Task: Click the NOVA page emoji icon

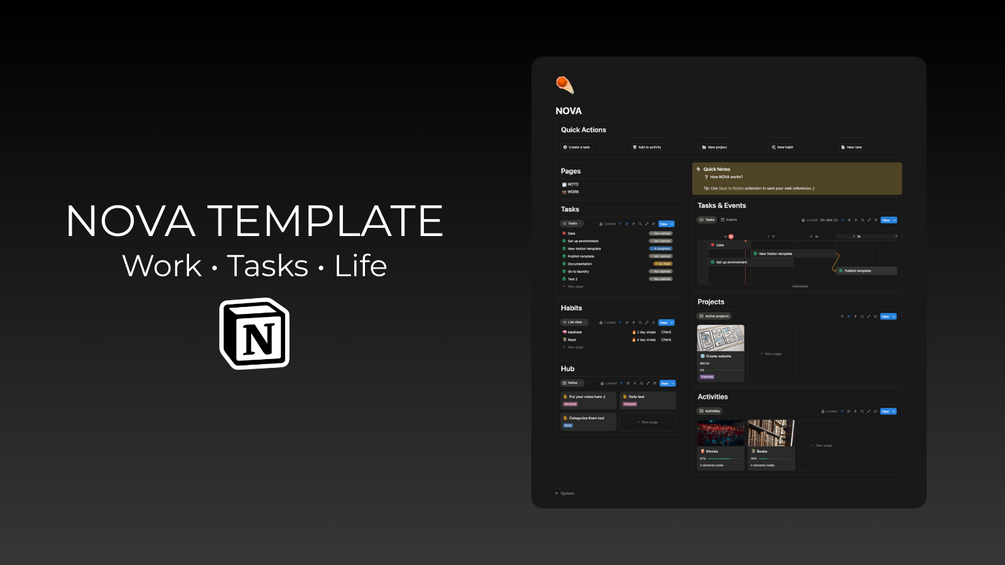Action: (x=565, y=85)
